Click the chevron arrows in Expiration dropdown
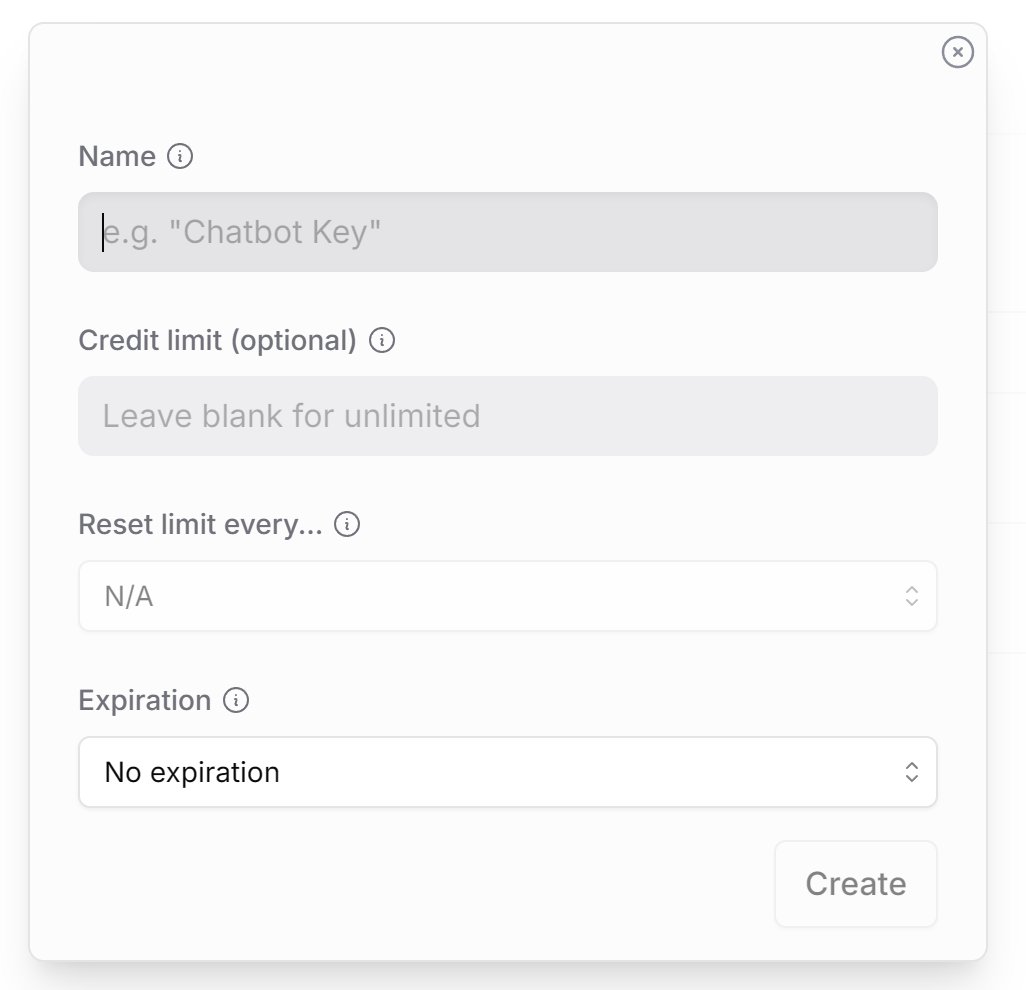 [x=911, y=772]
